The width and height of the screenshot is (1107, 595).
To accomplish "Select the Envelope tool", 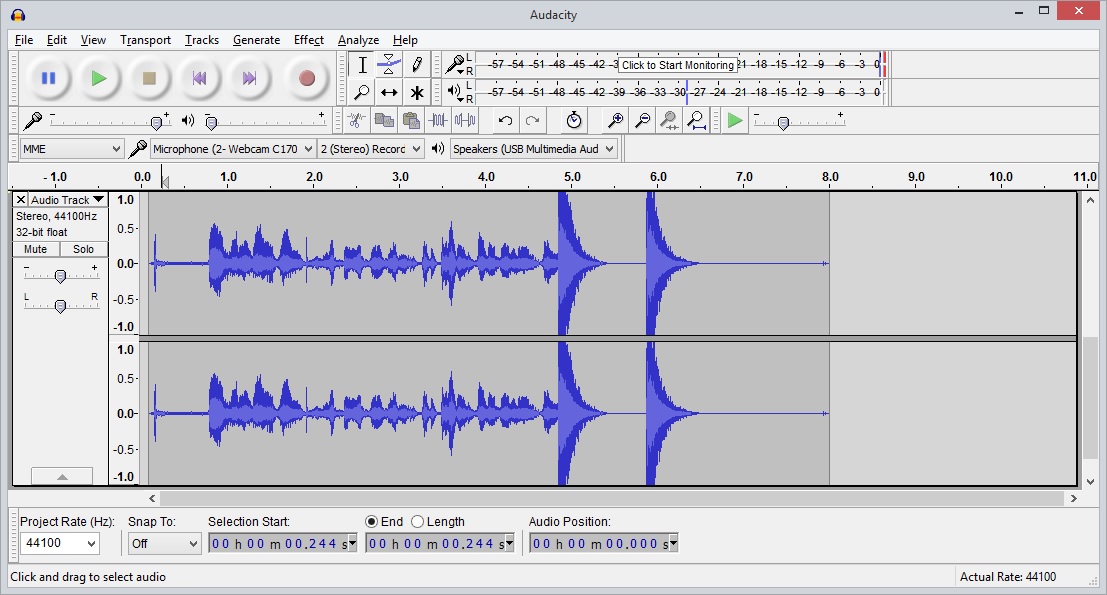I will pos(389,65).
